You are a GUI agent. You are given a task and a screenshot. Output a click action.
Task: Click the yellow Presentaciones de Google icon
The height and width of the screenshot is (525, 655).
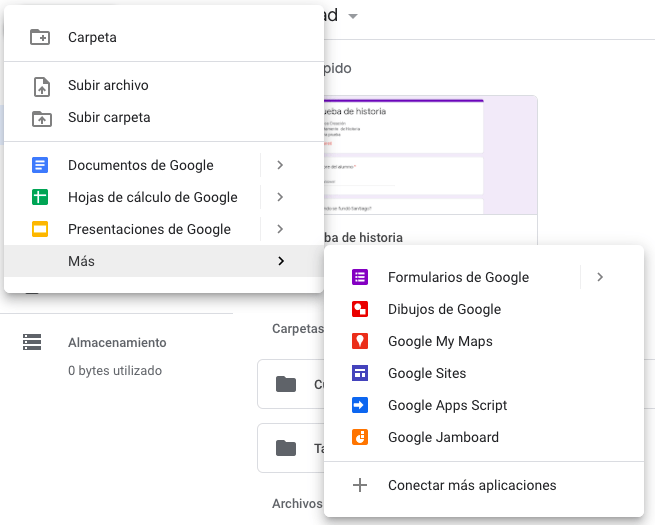pyautogui.click(x=40, y=229)
